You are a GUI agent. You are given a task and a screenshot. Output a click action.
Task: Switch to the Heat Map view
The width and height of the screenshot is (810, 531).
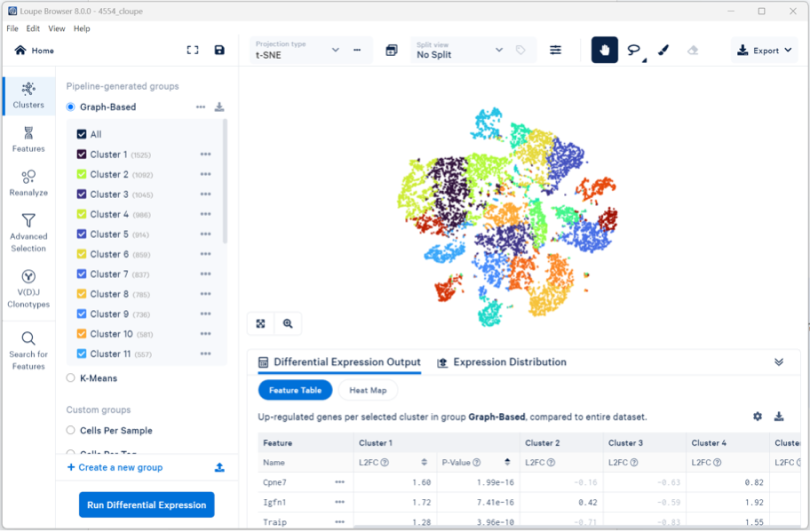368,390
